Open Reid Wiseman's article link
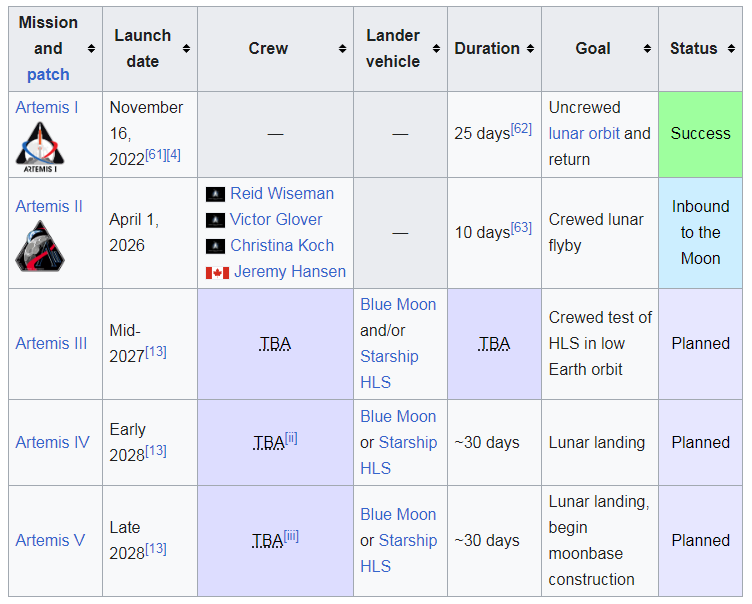This screenshot has width=752, height=604. tap(282, 194)
